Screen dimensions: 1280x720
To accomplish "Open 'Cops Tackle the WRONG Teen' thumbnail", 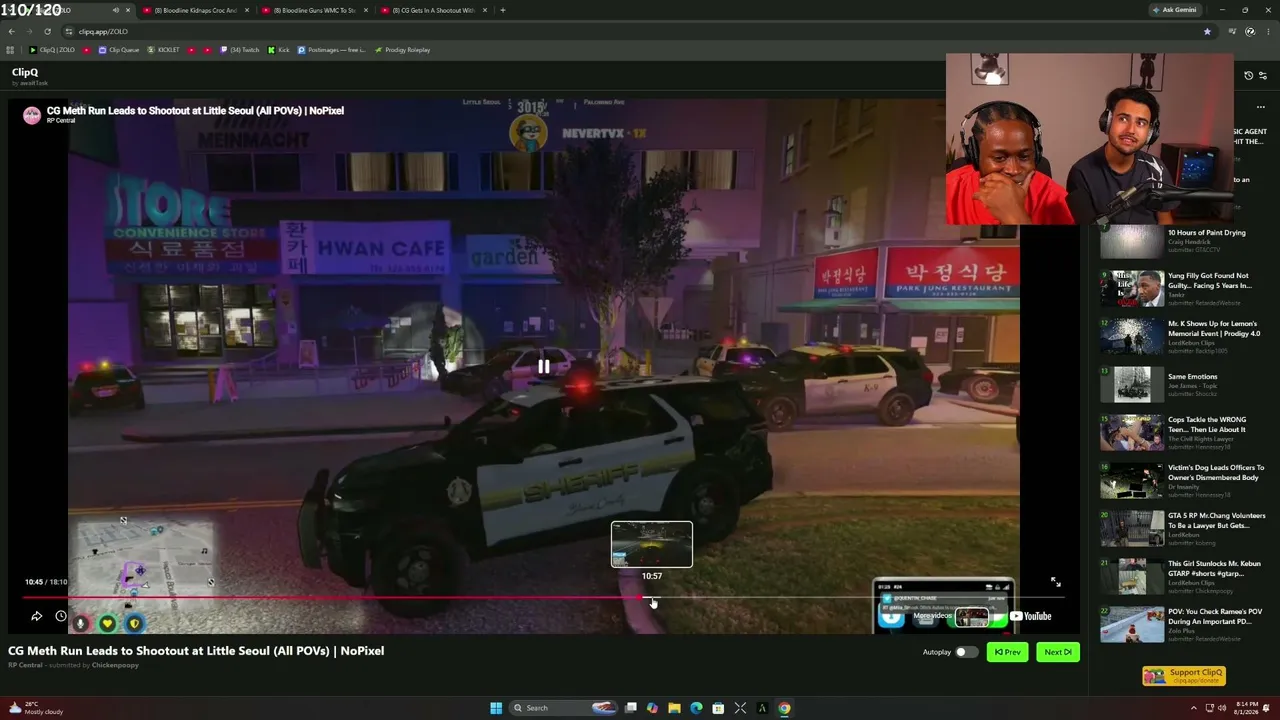I will (1132, 433).
